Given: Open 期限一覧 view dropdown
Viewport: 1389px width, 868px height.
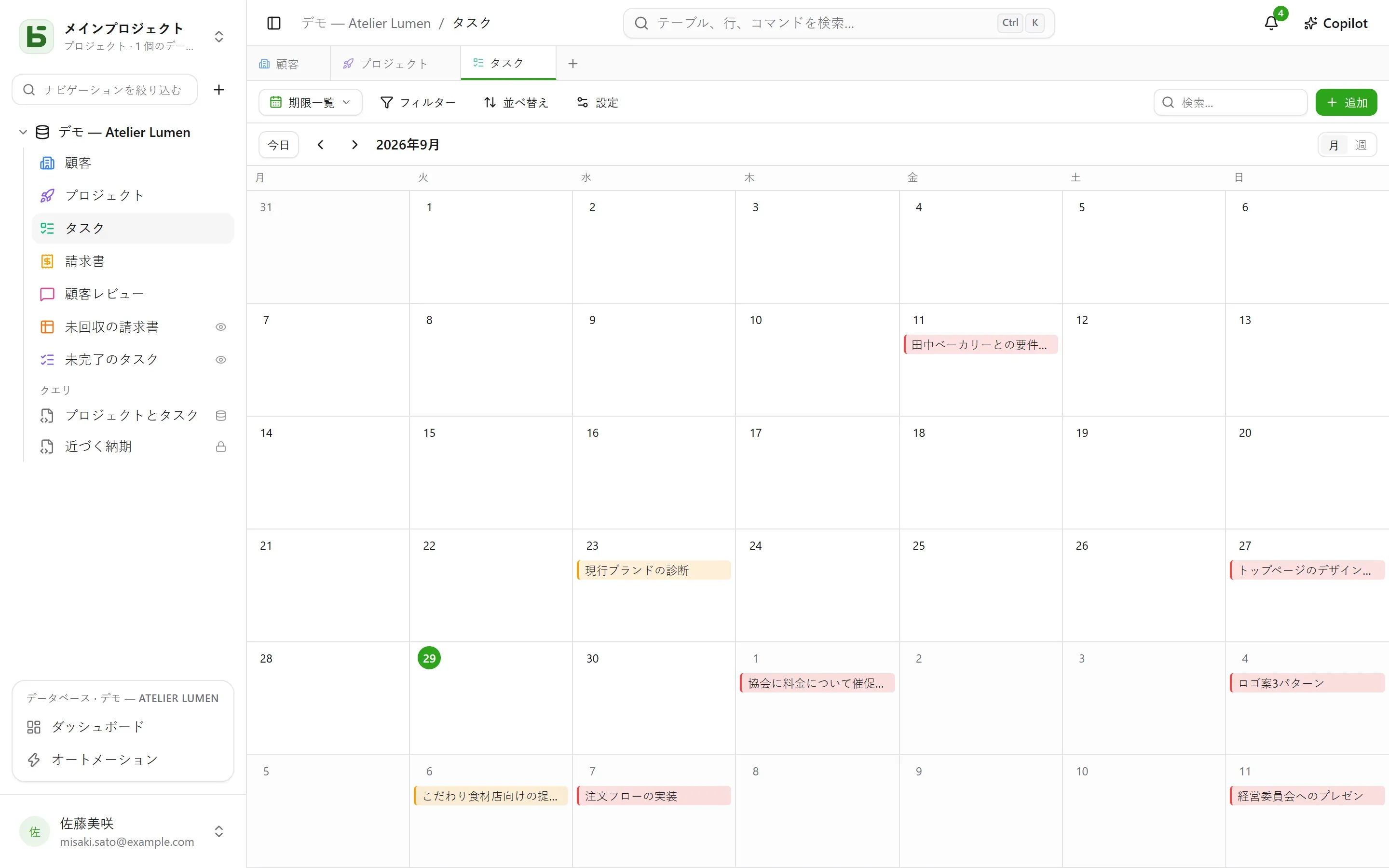Looking at the screenshot, I should coord(311,102).
